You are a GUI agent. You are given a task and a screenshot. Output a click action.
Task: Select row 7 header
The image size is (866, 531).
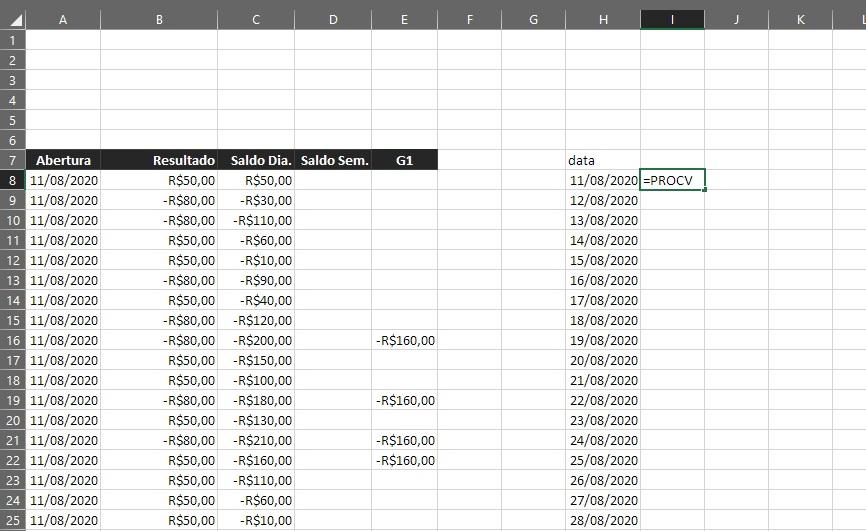pos(13,160)
